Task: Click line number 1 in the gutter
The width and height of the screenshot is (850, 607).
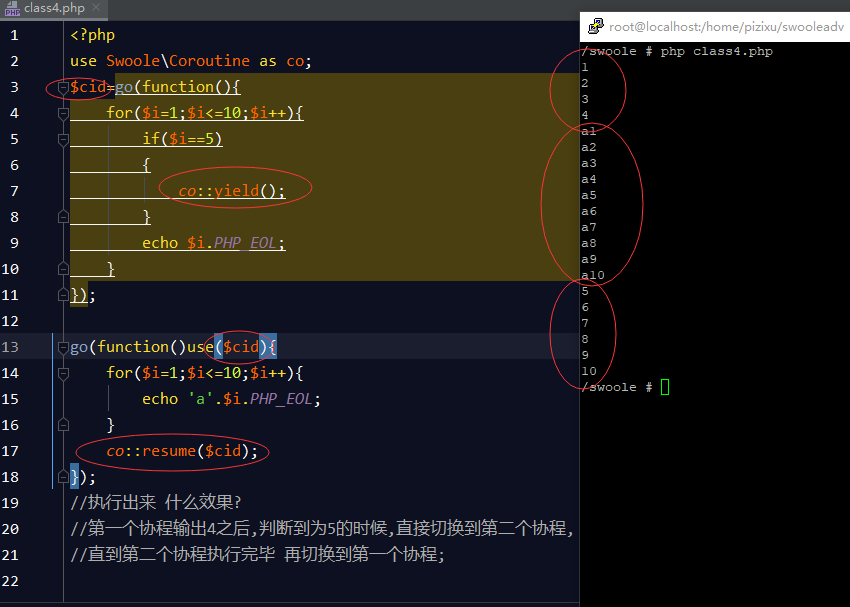Action: [x=14, y=36]
